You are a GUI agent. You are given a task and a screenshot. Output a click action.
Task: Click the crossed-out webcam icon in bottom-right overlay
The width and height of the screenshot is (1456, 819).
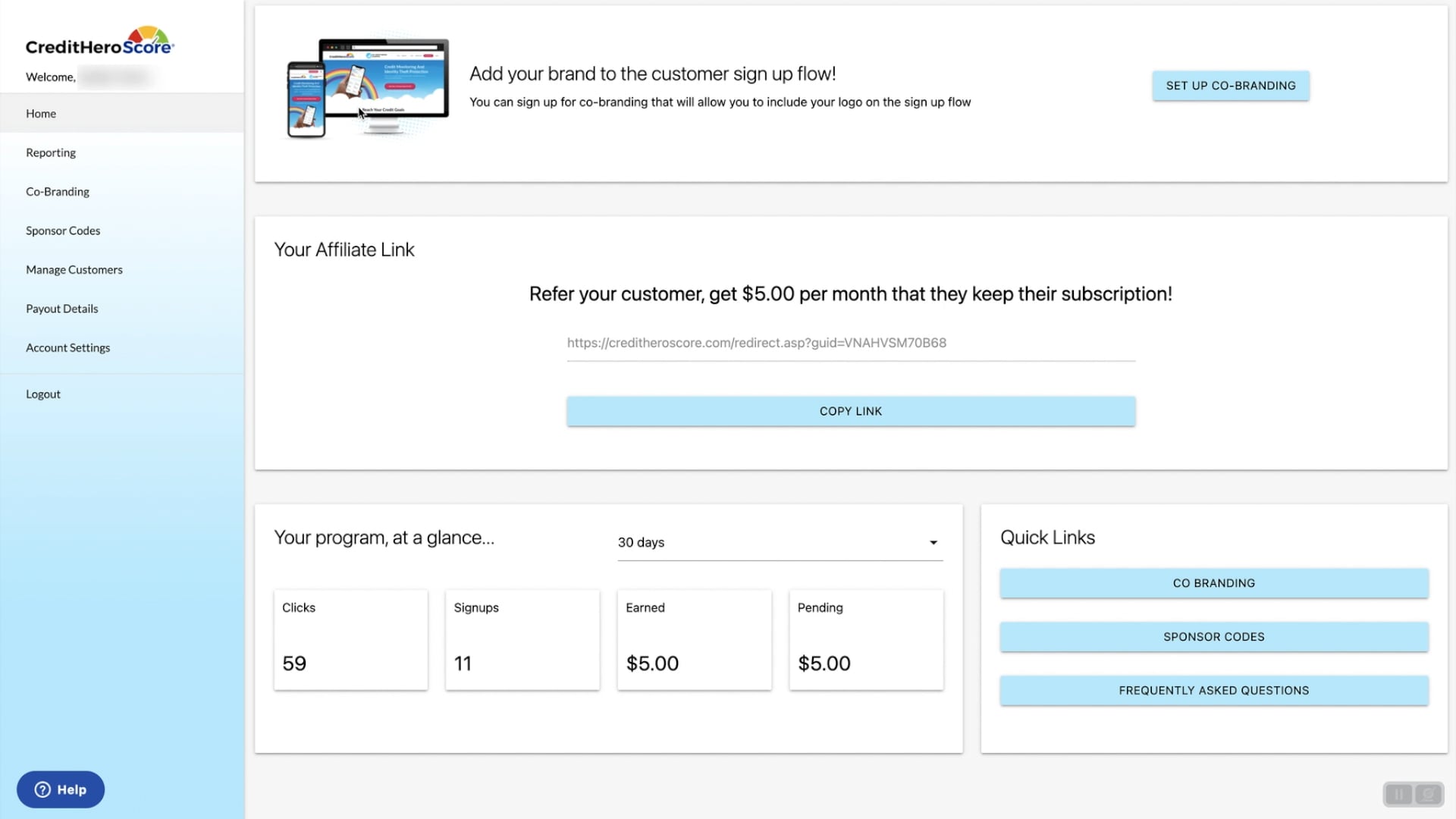point(1428,794)
